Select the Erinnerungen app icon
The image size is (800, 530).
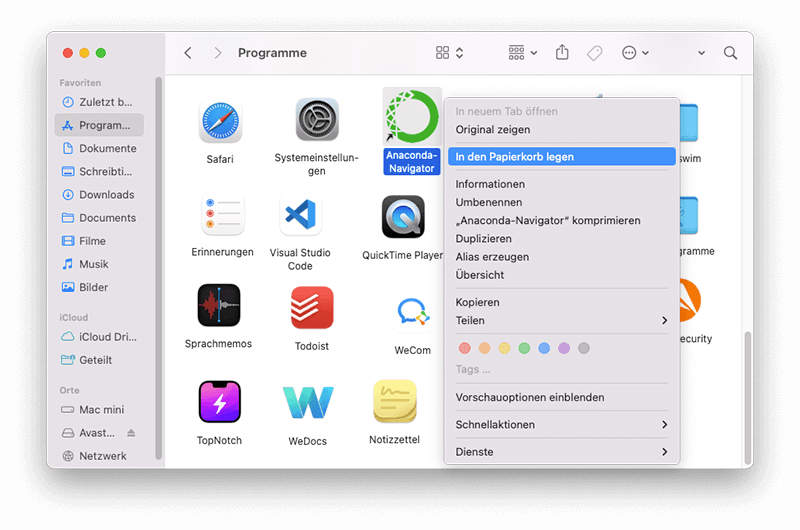point(222,215)
